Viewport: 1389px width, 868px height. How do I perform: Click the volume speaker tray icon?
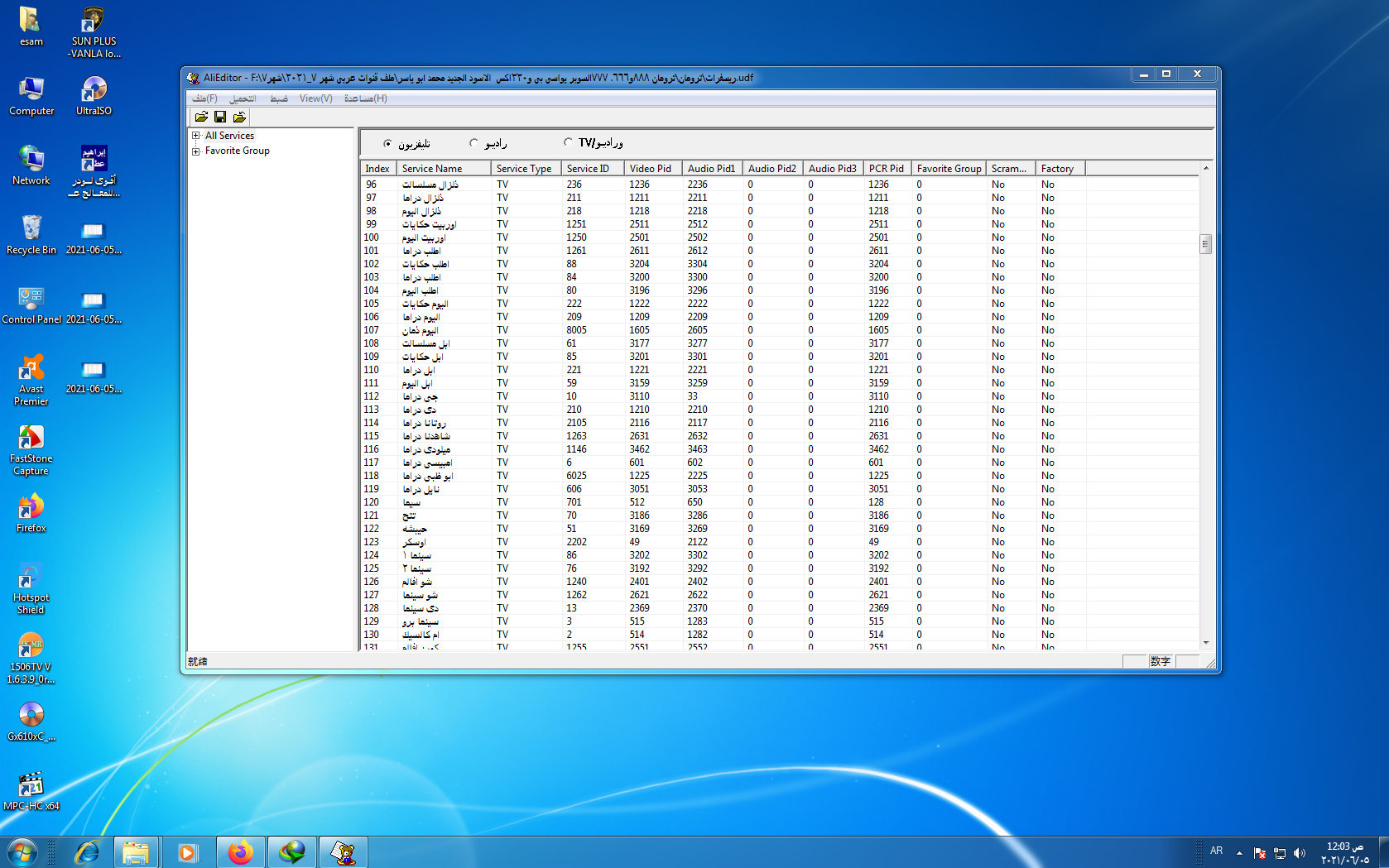pyautogui.click(x=1300, y=853)
